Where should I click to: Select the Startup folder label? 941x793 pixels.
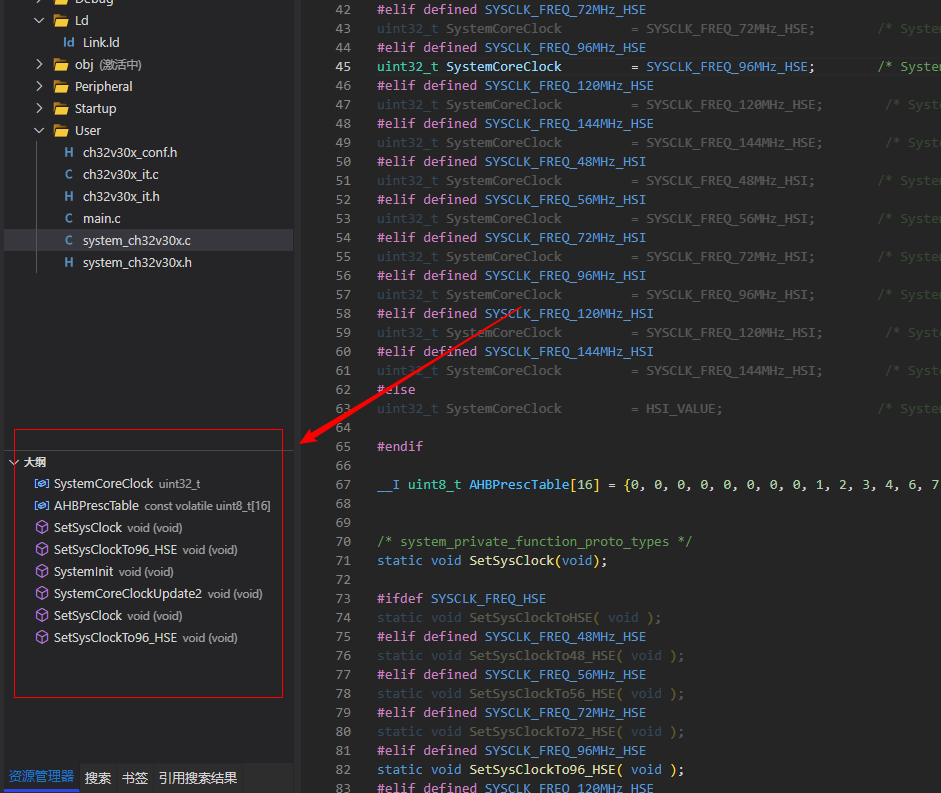click(x=95, y=109)
